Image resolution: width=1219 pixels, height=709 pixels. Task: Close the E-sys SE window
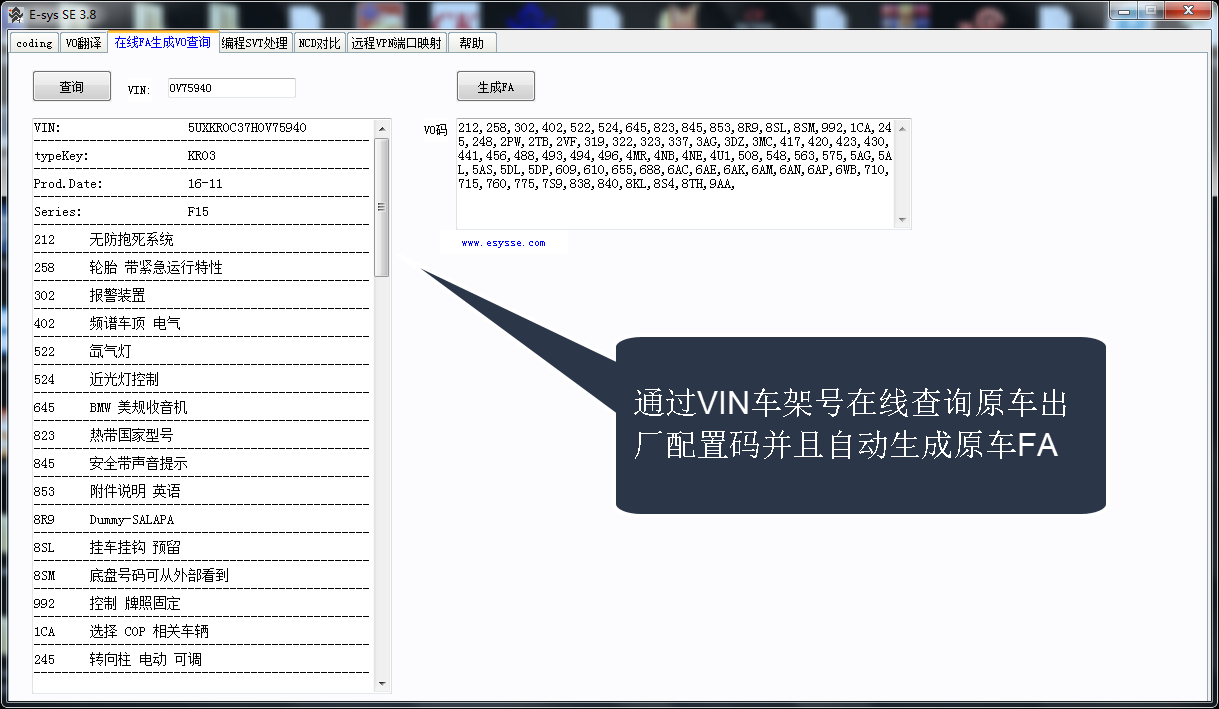(1188, 10)
